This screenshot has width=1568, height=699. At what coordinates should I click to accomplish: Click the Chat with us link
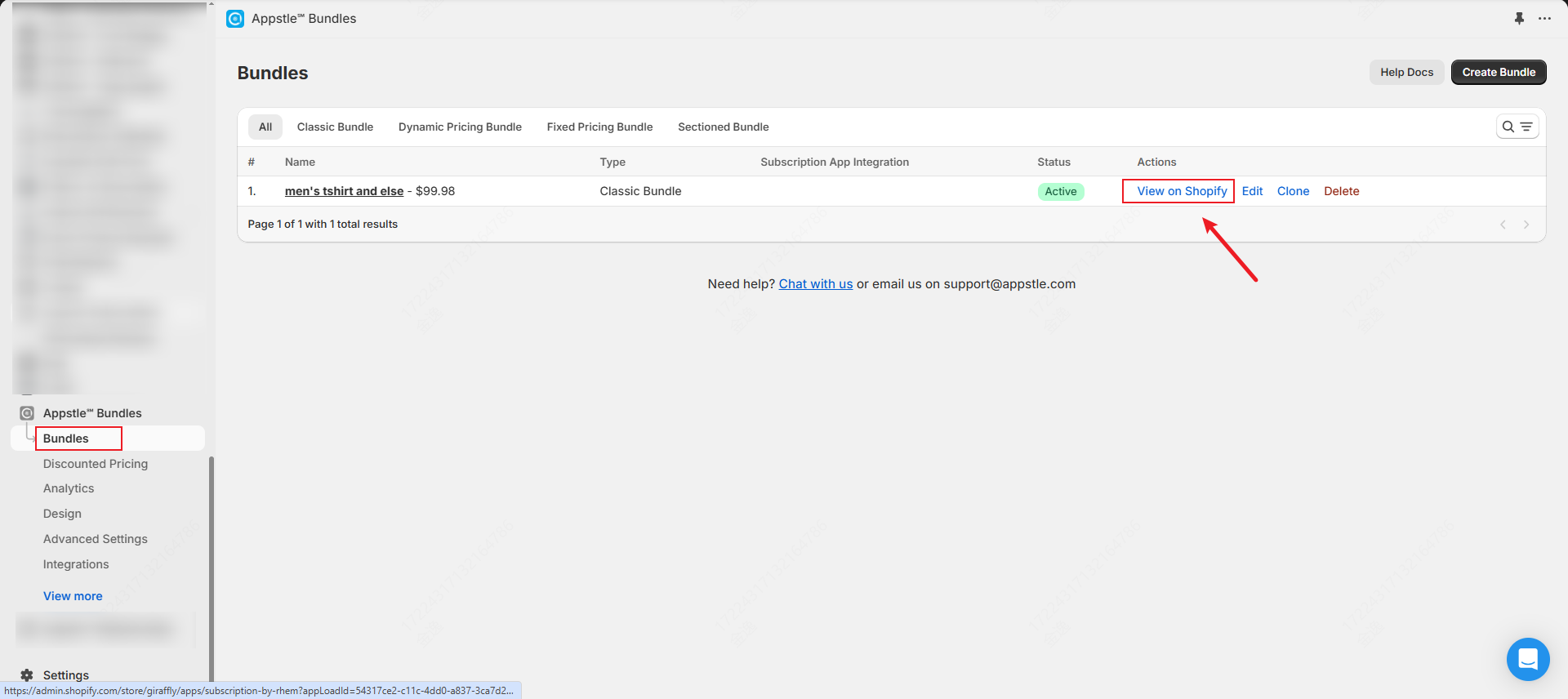815,284
